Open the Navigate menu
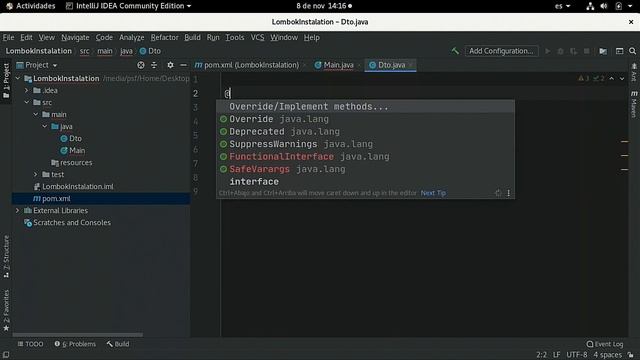 tap(75, 38)
